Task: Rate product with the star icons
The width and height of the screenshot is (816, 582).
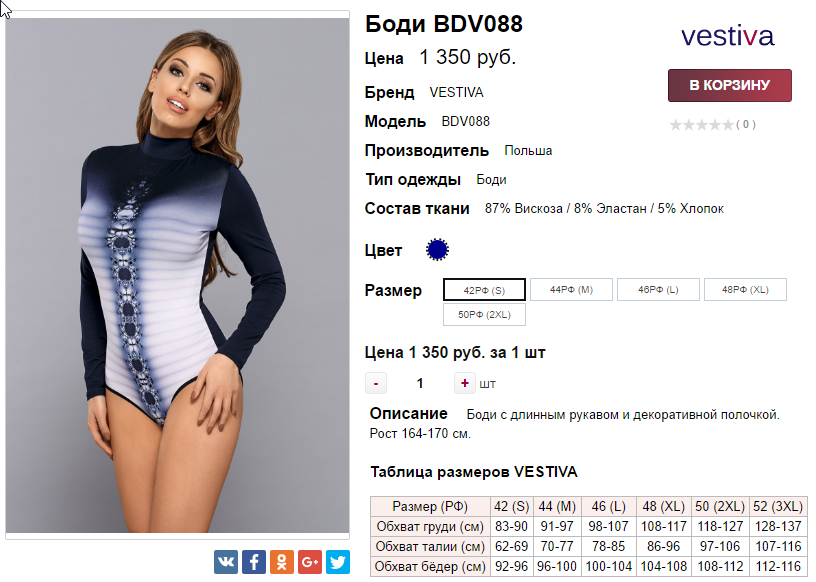Action: (x=701, y=125)
